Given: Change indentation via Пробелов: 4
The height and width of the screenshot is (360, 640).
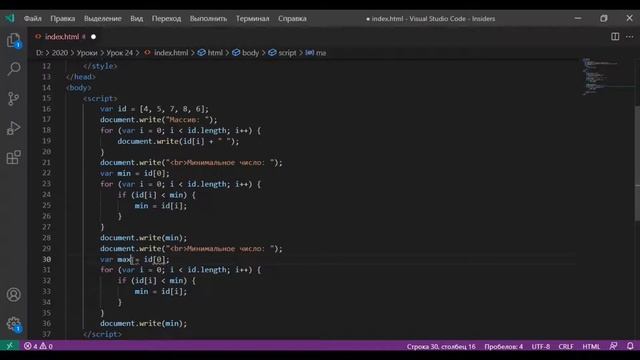Looking at the screenshot, I should (503, 347).
